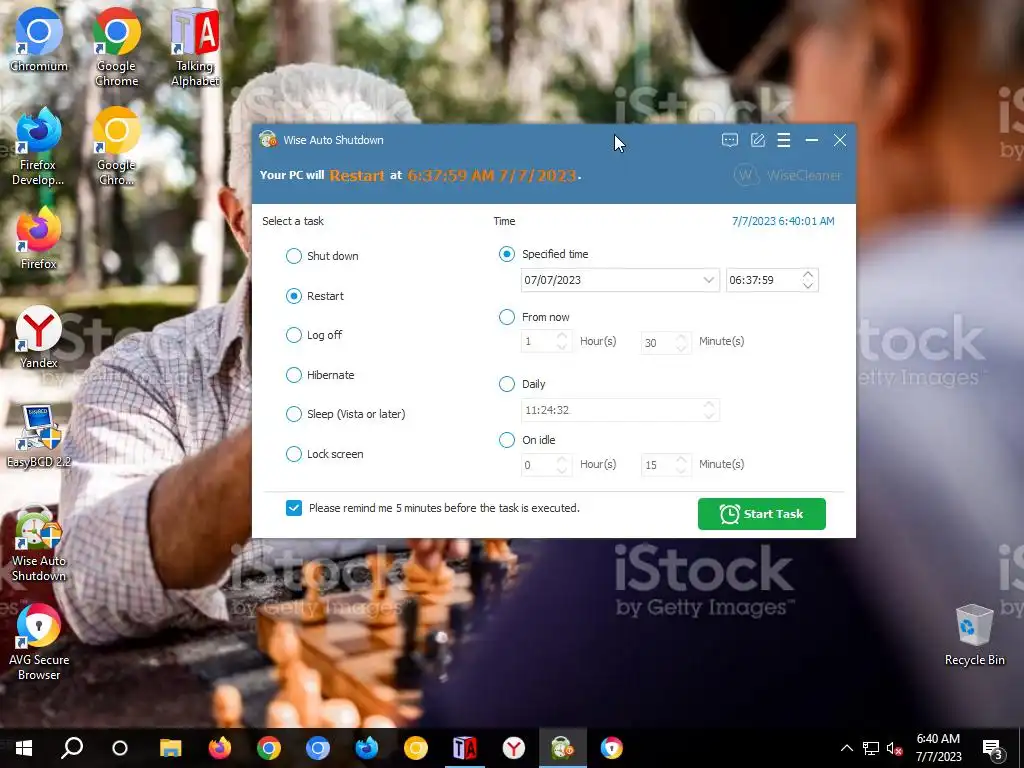Launch Firefox from the taskbar
The height and width of the screenshot is (768, 1024).
(x=219, y=748)
